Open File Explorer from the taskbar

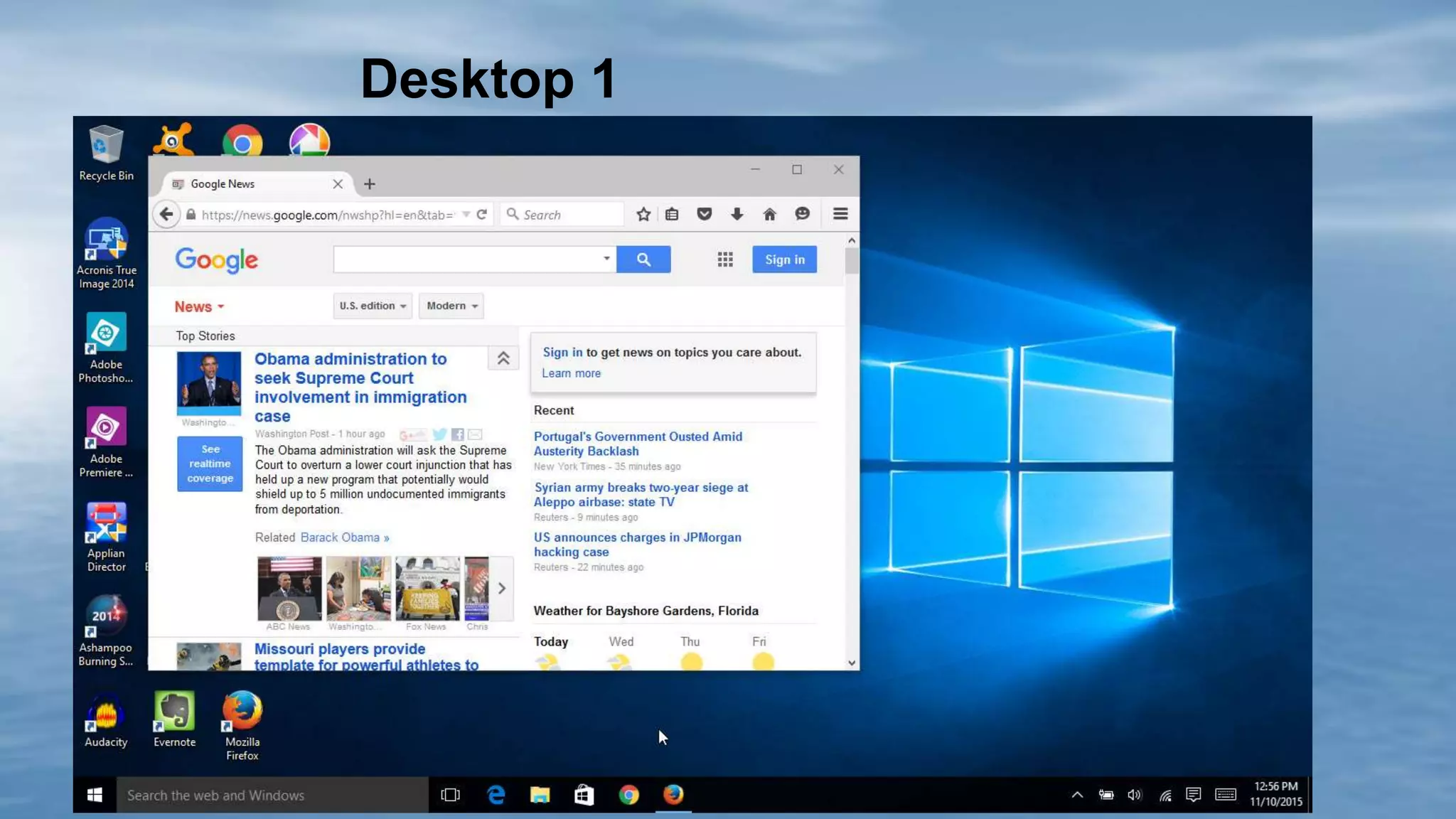pos(540,795)
